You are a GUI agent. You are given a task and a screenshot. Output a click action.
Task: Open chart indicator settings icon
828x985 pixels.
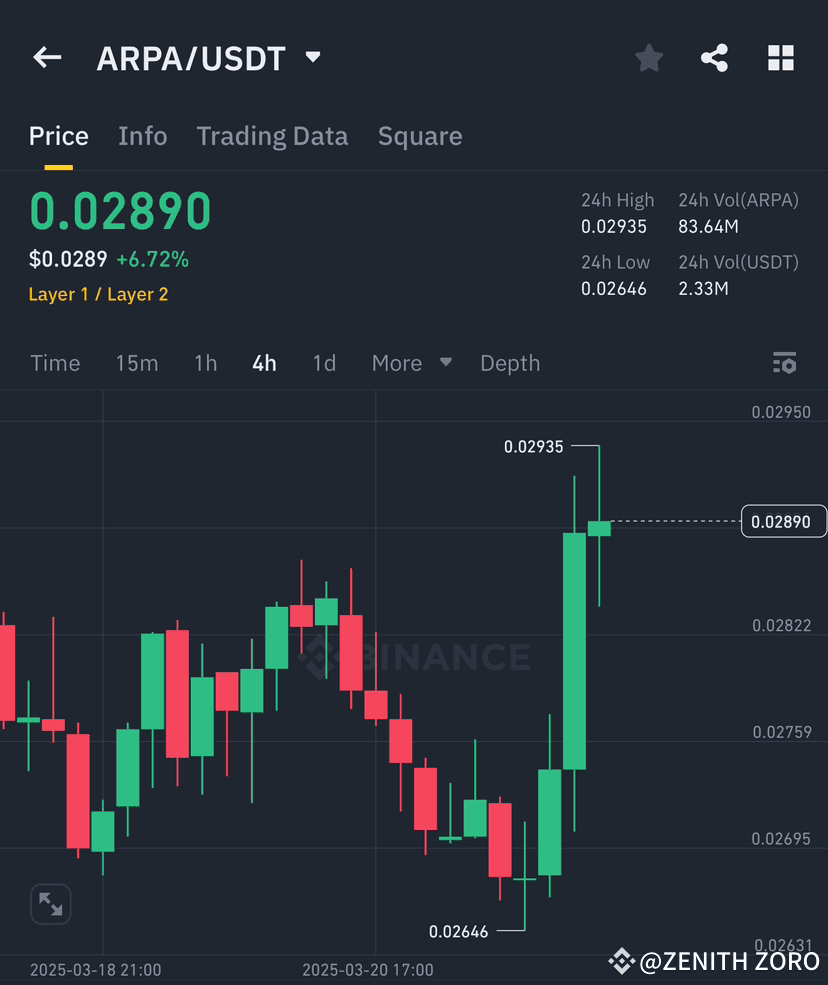click(x=785, y=363)
